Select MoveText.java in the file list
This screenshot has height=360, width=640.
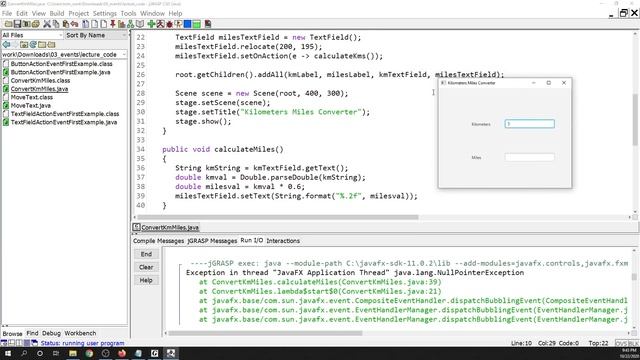[x=31, y=105]
